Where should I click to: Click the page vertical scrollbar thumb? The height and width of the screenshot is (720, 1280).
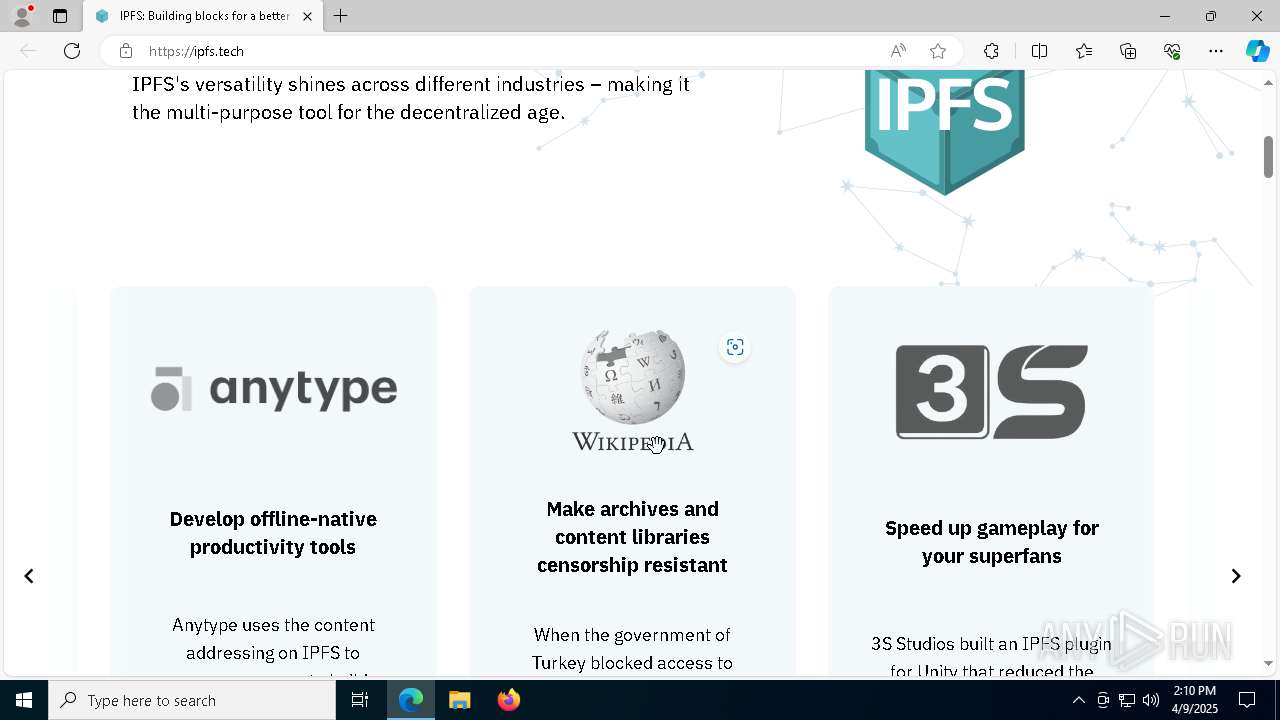1268,157
